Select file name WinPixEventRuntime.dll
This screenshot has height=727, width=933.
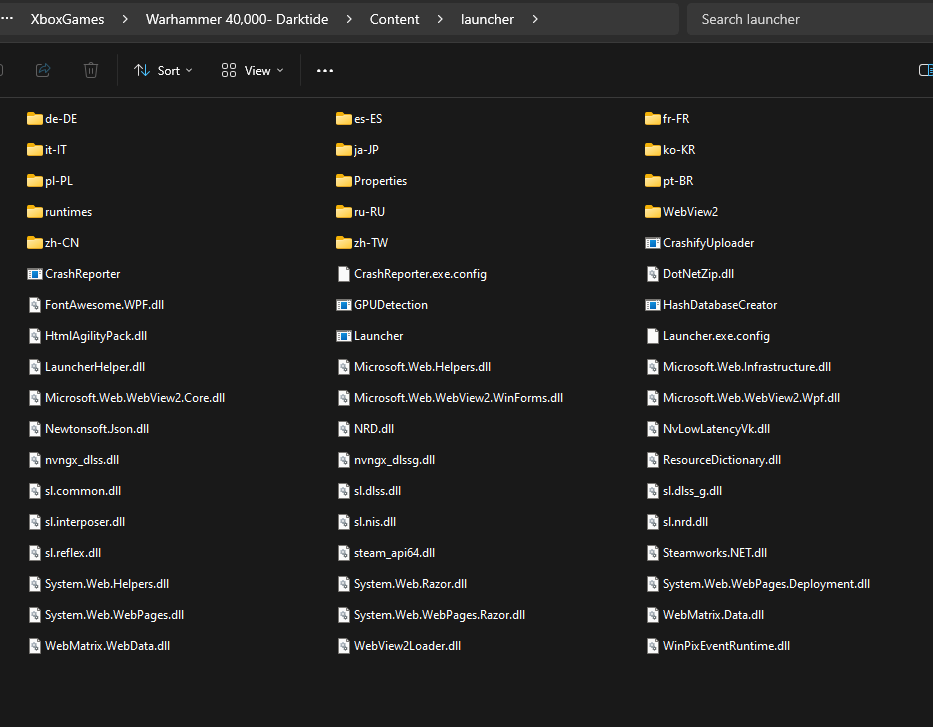pyautogui.click(x=727, y=645)
